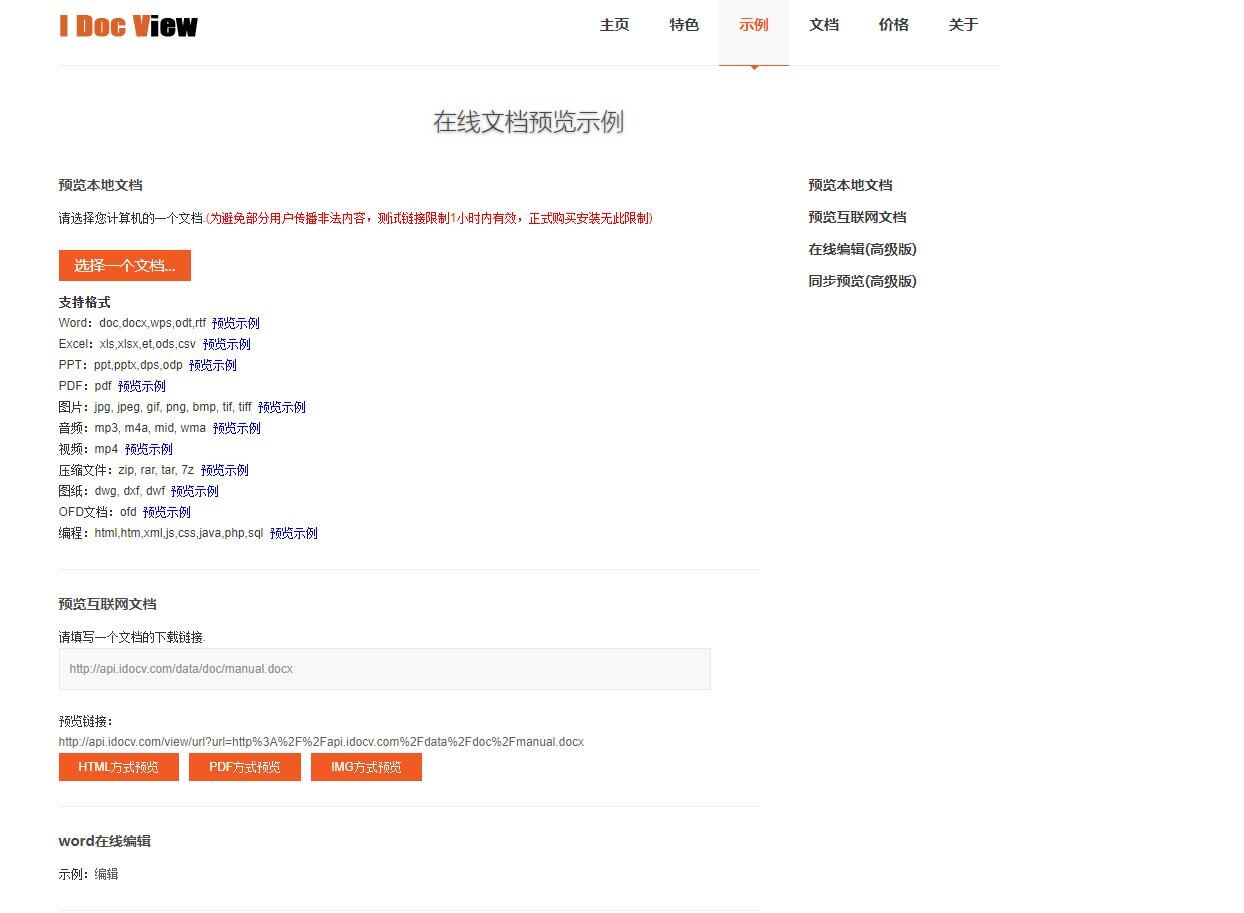
Task: Open the 视频 mp4 预览示例 link
Action: point(149,449)
